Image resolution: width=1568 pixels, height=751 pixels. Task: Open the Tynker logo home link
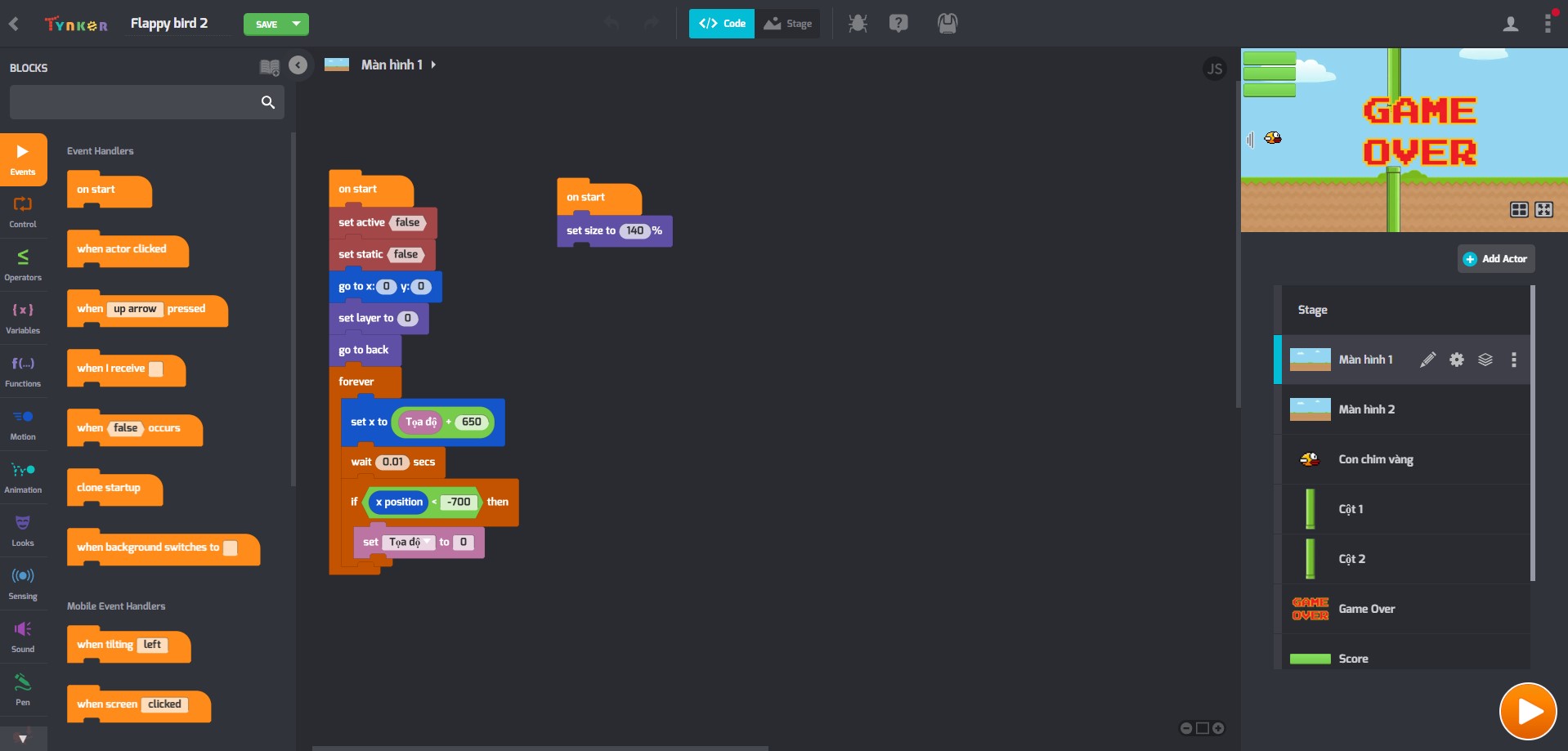point(76,24)
